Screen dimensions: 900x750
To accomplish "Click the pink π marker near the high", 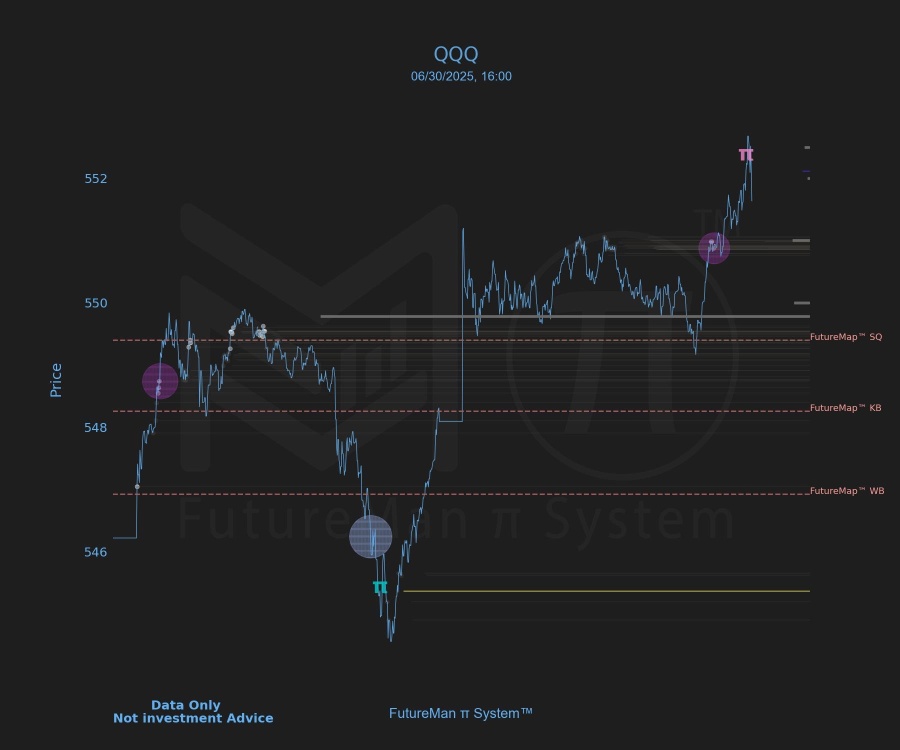I will click(746, 155).
